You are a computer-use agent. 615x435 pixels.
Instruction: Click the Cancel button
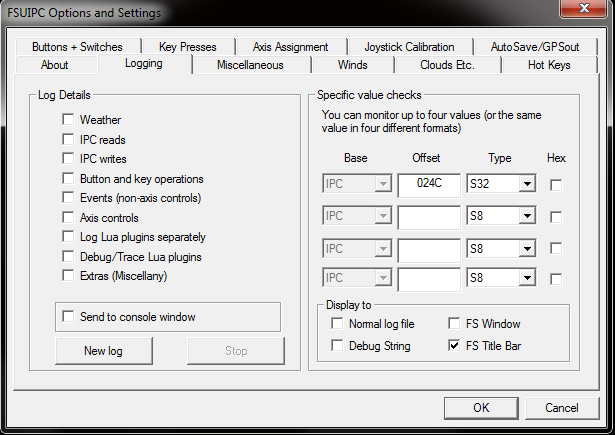(x=562, y=408)
